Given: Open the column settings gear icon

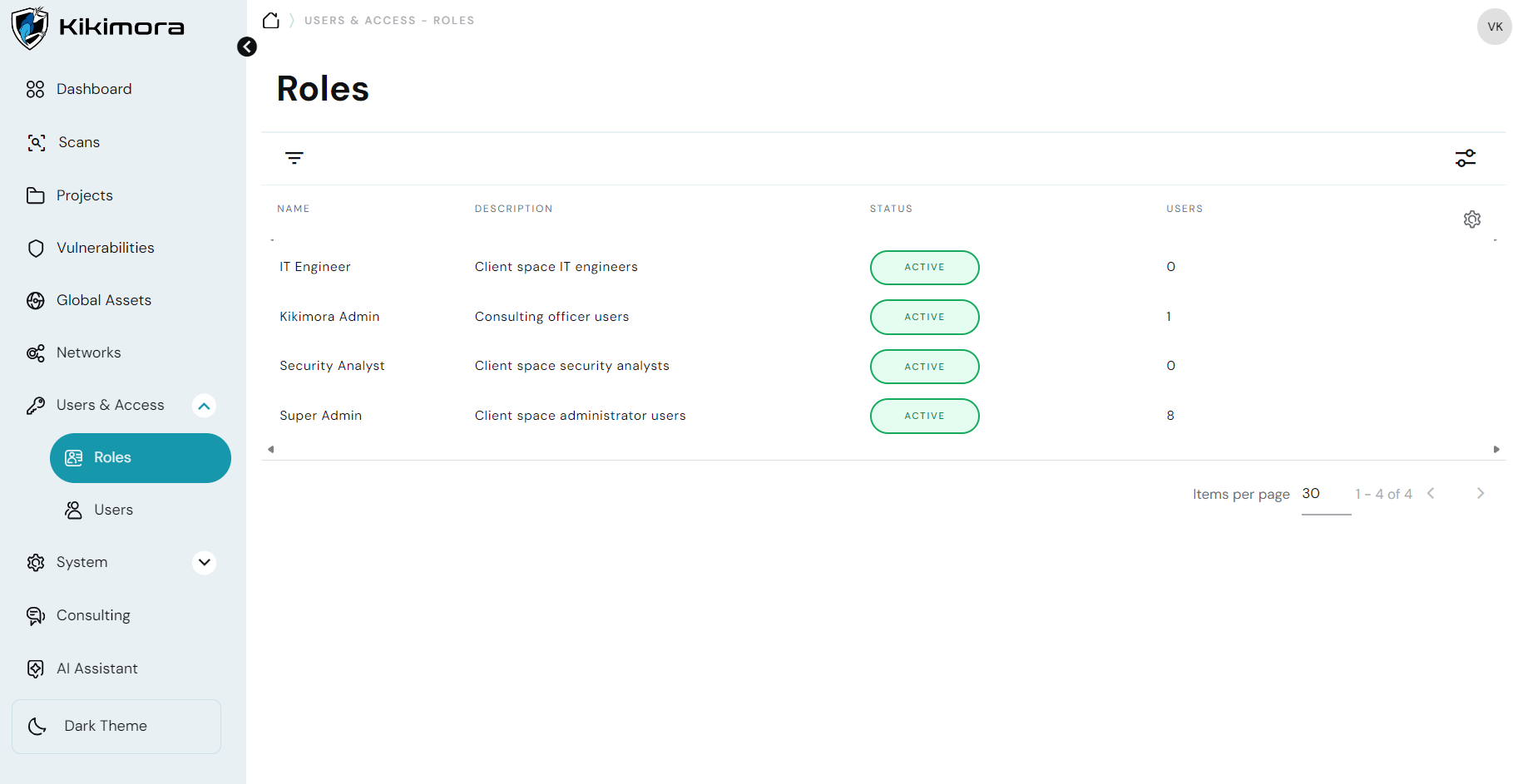Looking at the screenshot, I should tap(1471, 219).
